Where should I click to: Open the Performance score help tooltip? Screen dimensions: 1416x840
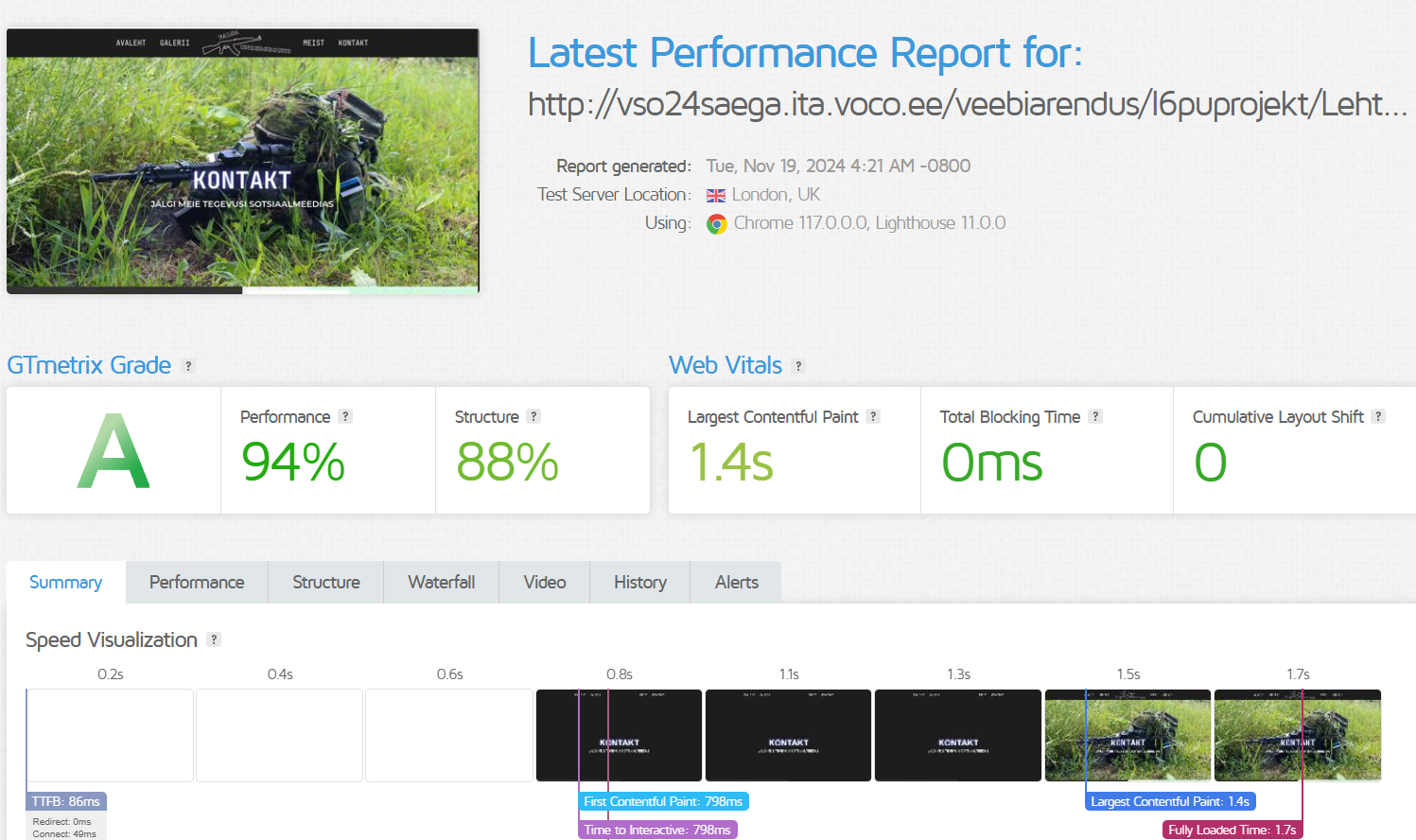click(x=345, y=416)
